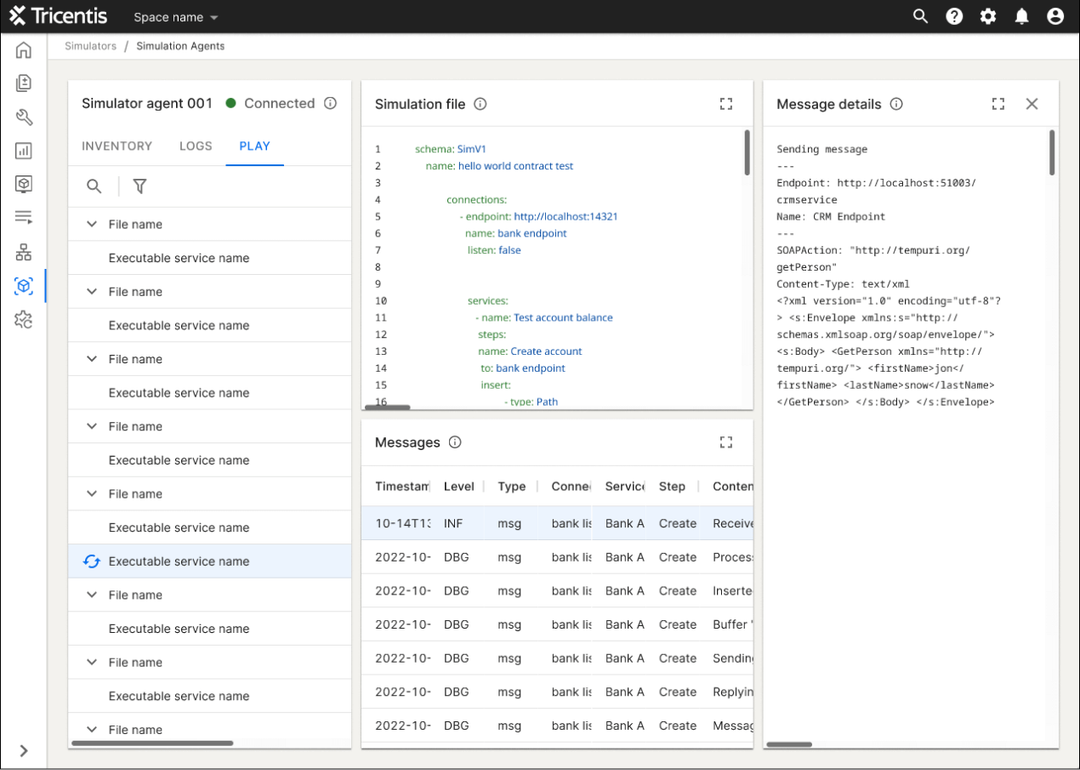The image size is (1080, 770).
Task: Open the Simulators breadcrumb link
Action: pos(90,45)
